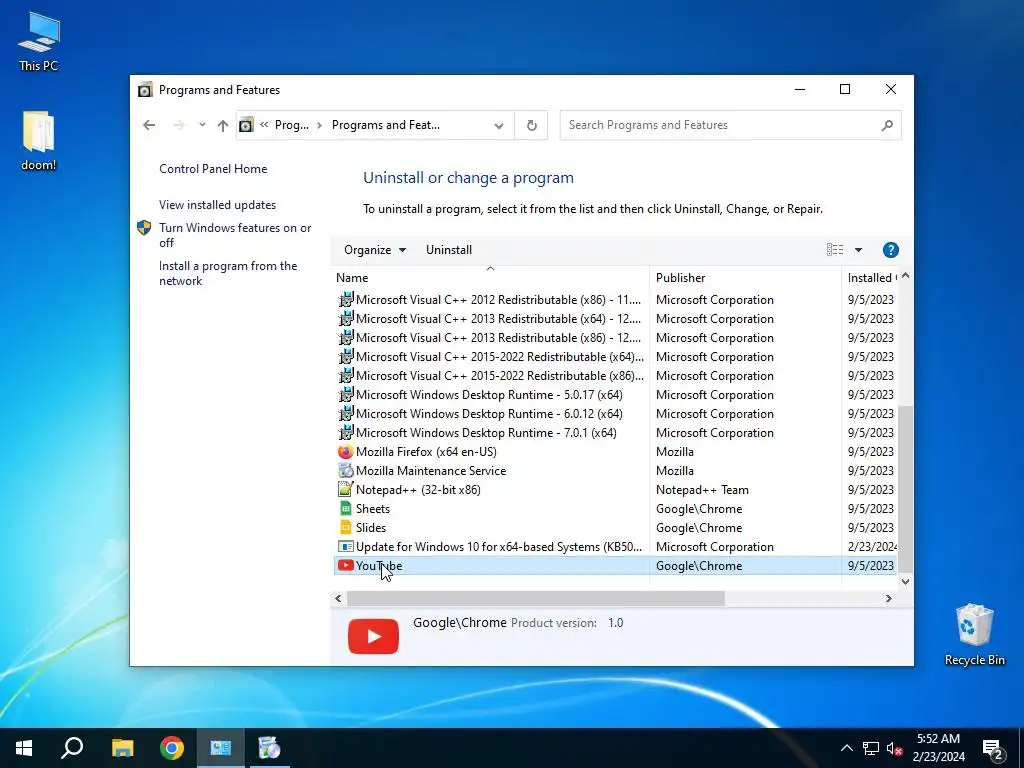1024x768 pixels.
Task: Click the 2/23/2024 install date cell
Action: click(x=872, y=547)
